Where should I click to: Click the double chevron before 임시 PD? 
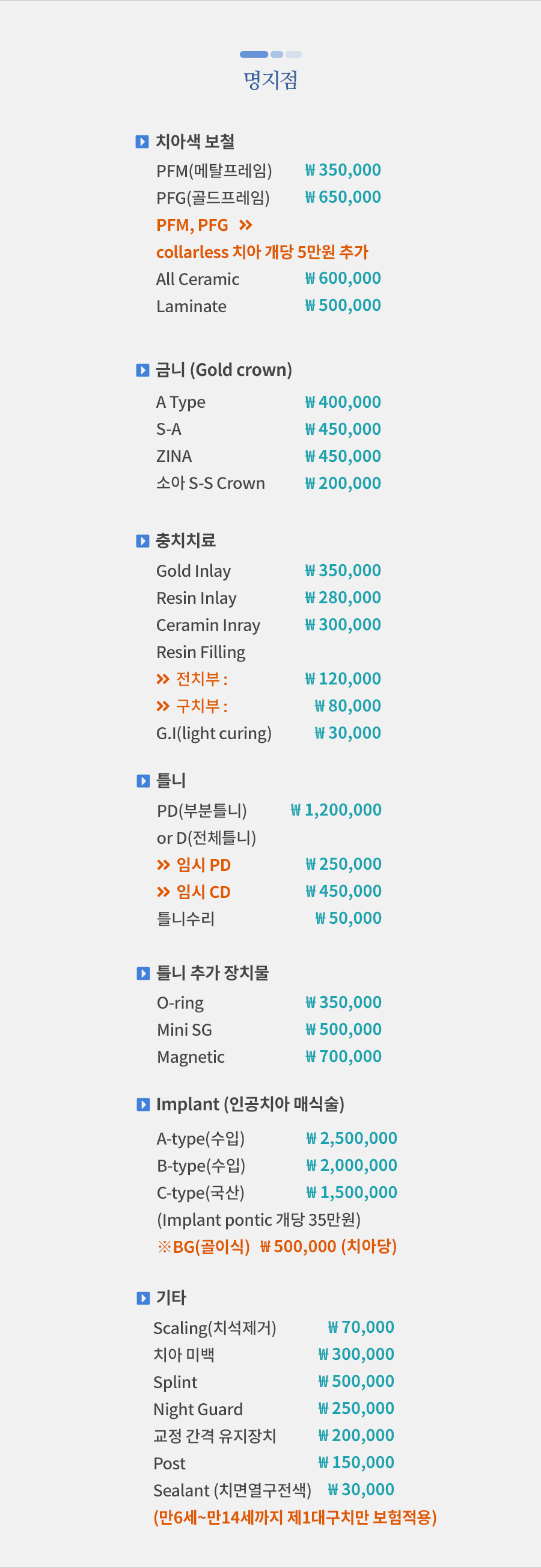[x=163, y=865]
